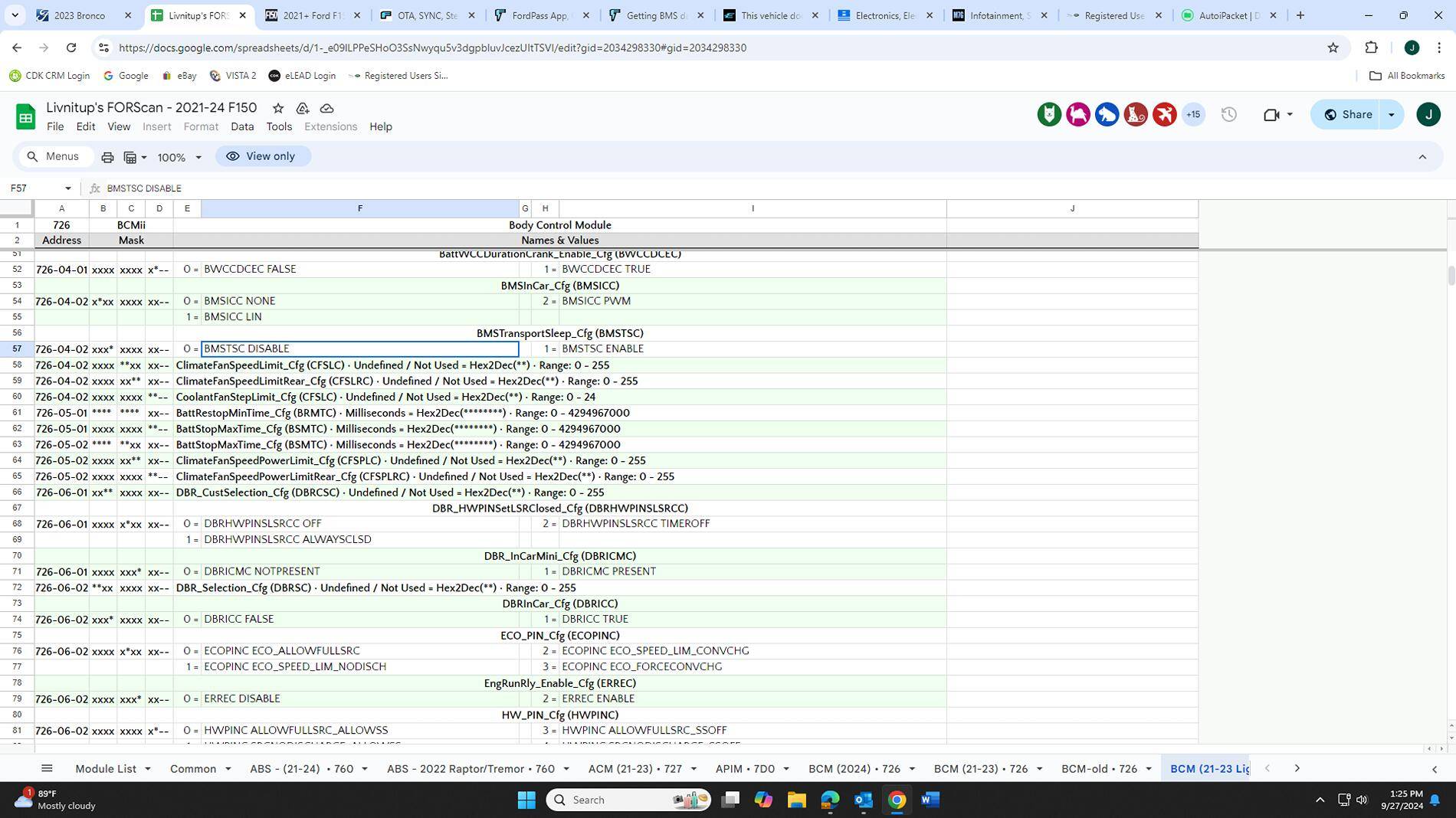Open the File menu

coord(55,127)
